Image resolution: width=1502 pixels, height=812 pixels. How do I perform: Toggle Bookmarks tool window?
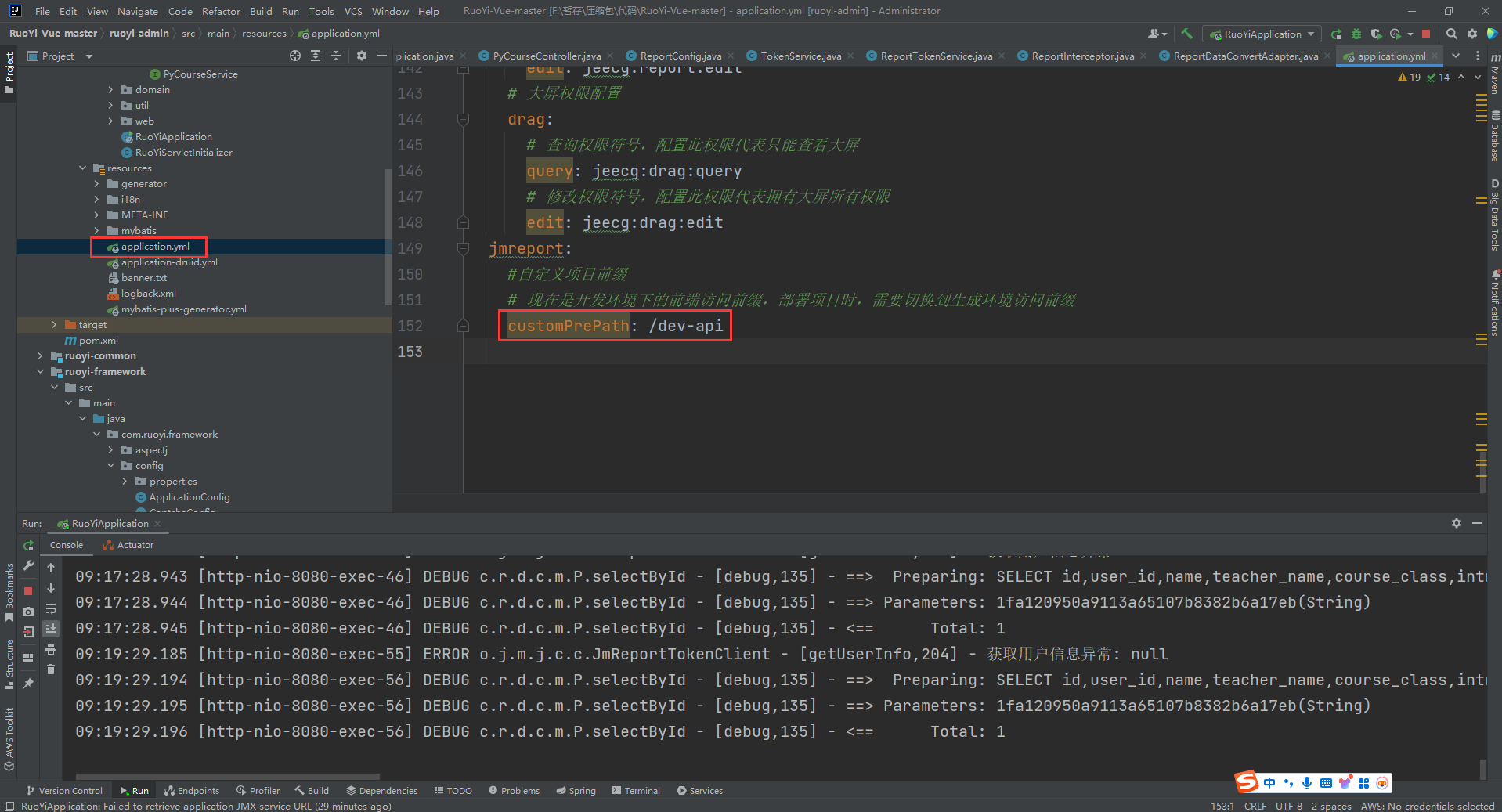click(x=9, y=592)
